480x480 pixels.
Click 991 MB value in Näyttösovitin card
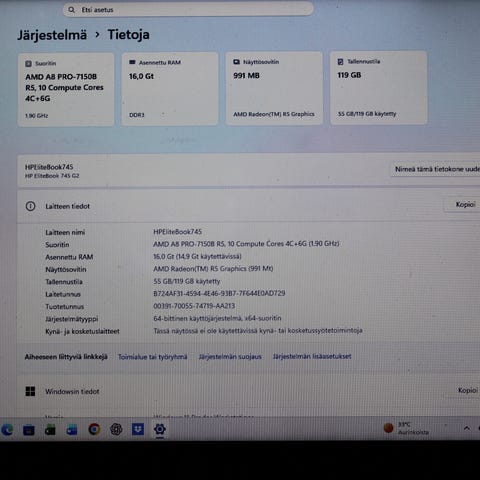click(x=246, y=76)
